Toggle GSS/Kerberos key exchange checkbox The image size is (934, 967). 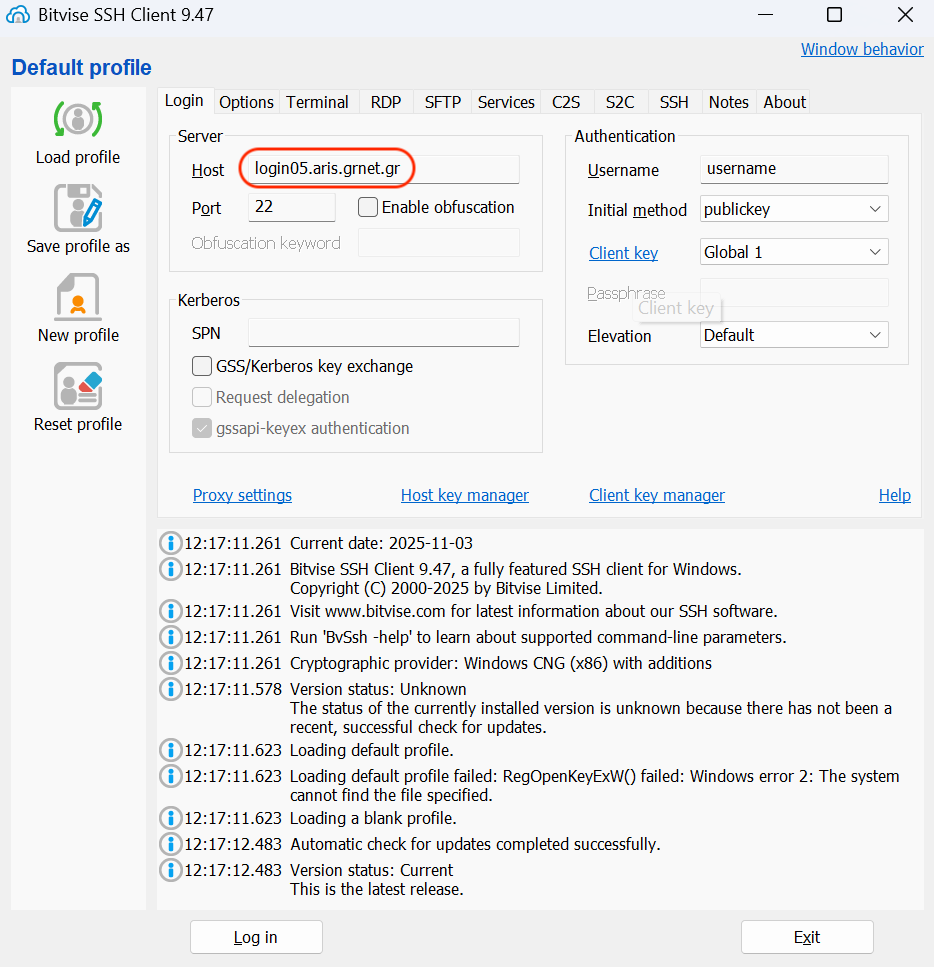tap(202, 366)
